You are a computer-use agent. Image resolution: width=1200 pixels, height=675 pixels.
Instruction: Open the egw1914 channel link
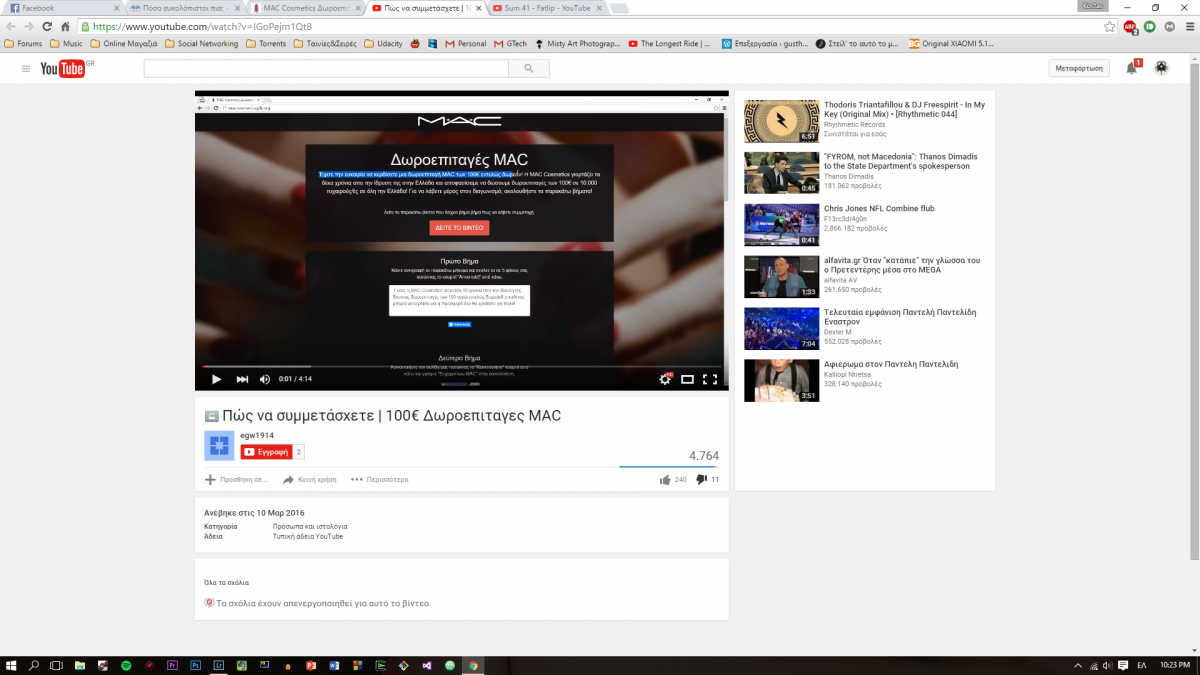tap(257, 436)
